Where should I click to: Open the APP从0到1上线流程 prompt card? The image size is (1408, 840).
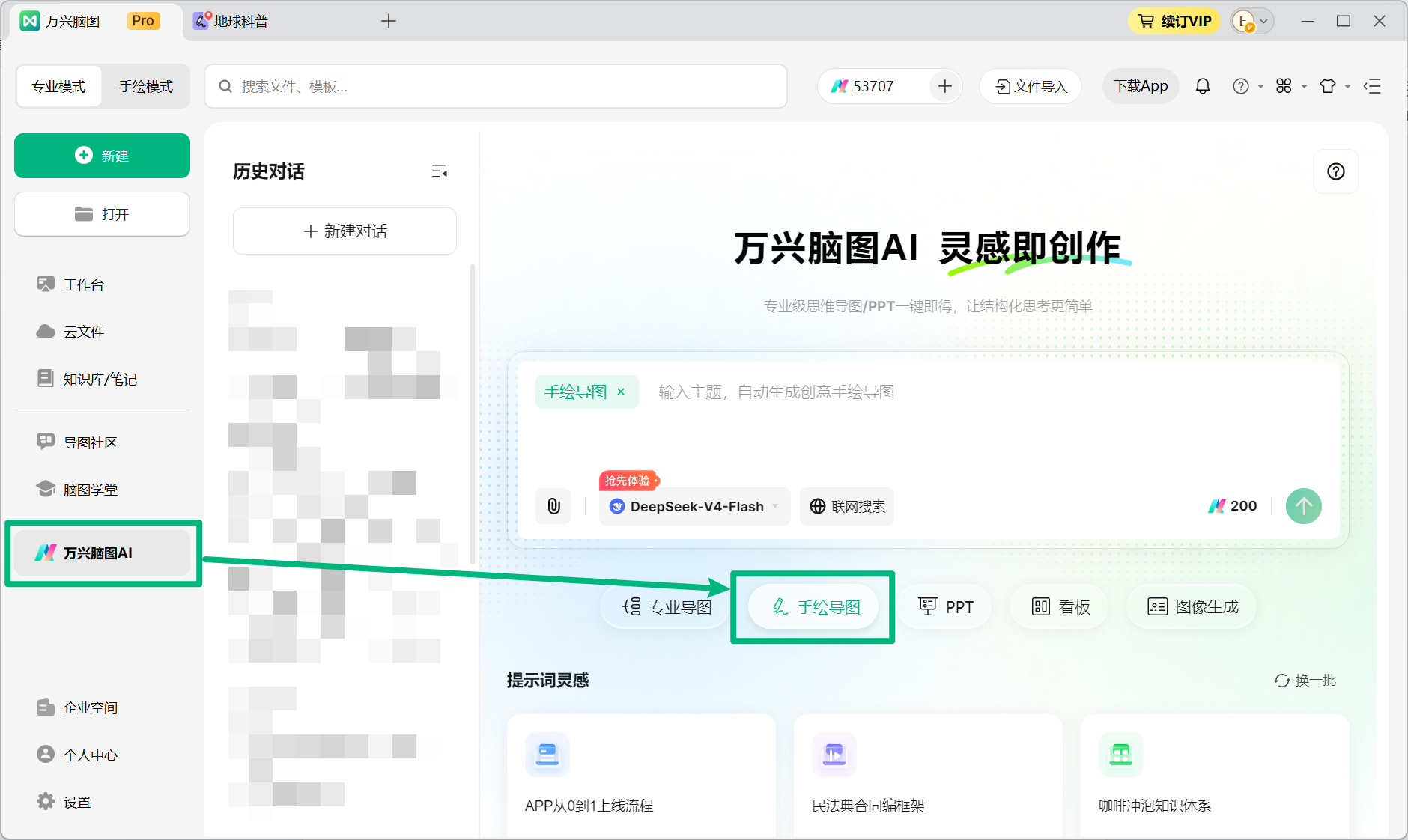(641, 776)
